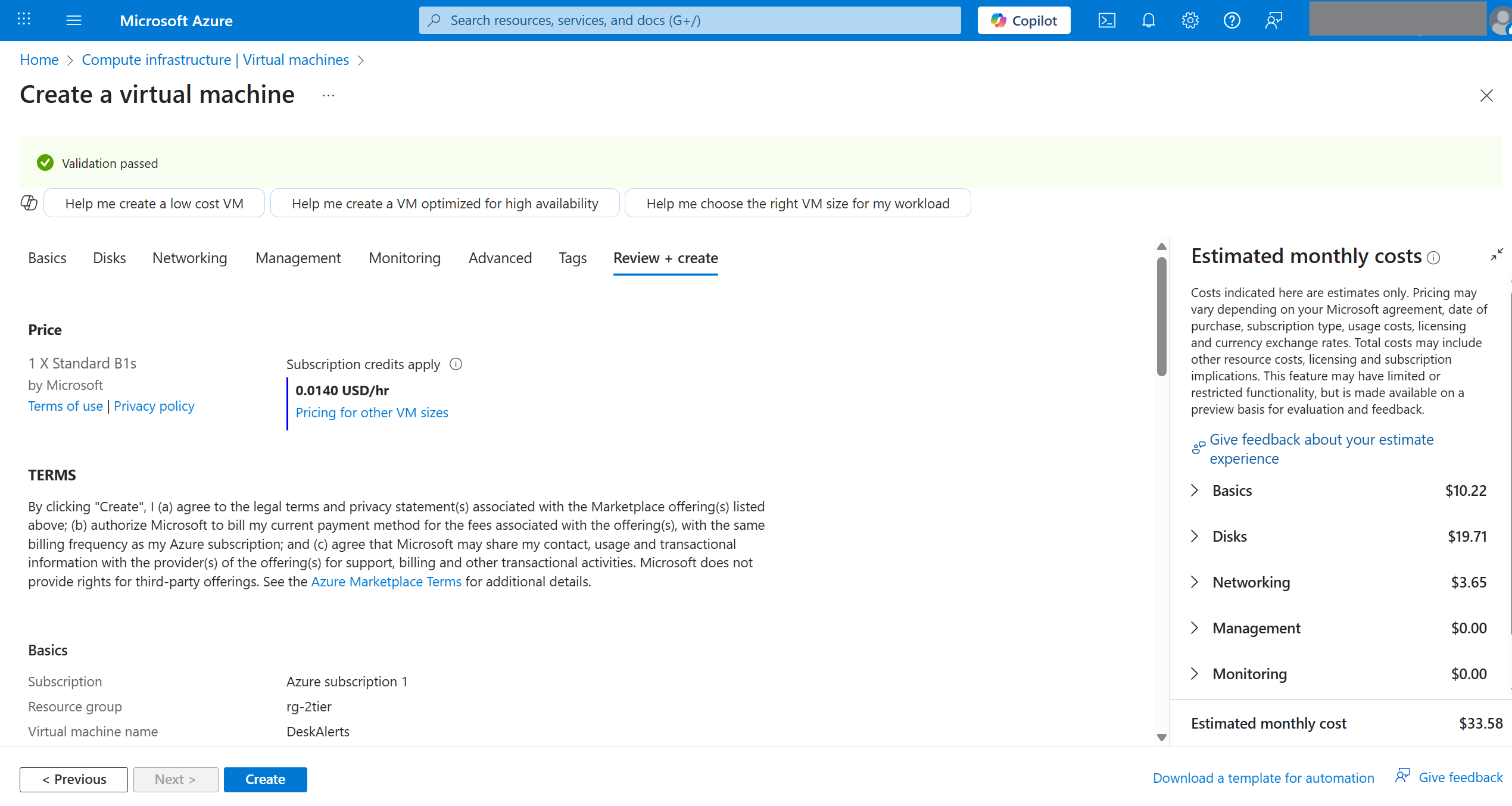The width and height of the screenshot is (1512, 806).
Task: Open the notifications bell
Action: click(x=1148, y=20)
